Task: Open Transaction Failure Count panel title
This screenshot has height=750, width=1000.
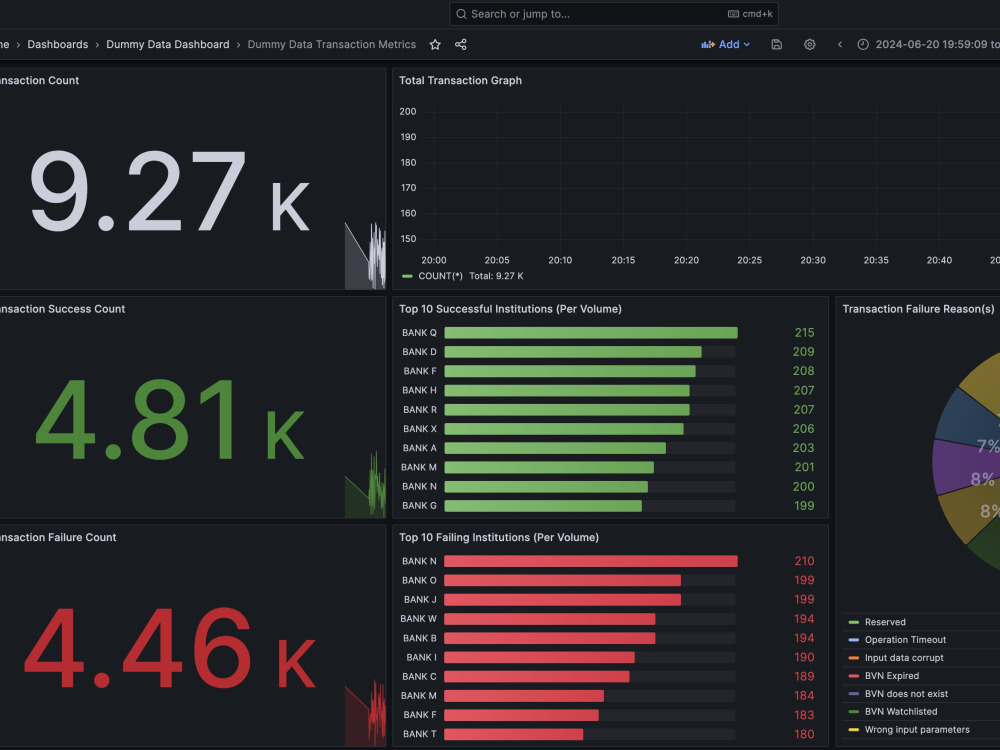Action: tap(58, 538)
